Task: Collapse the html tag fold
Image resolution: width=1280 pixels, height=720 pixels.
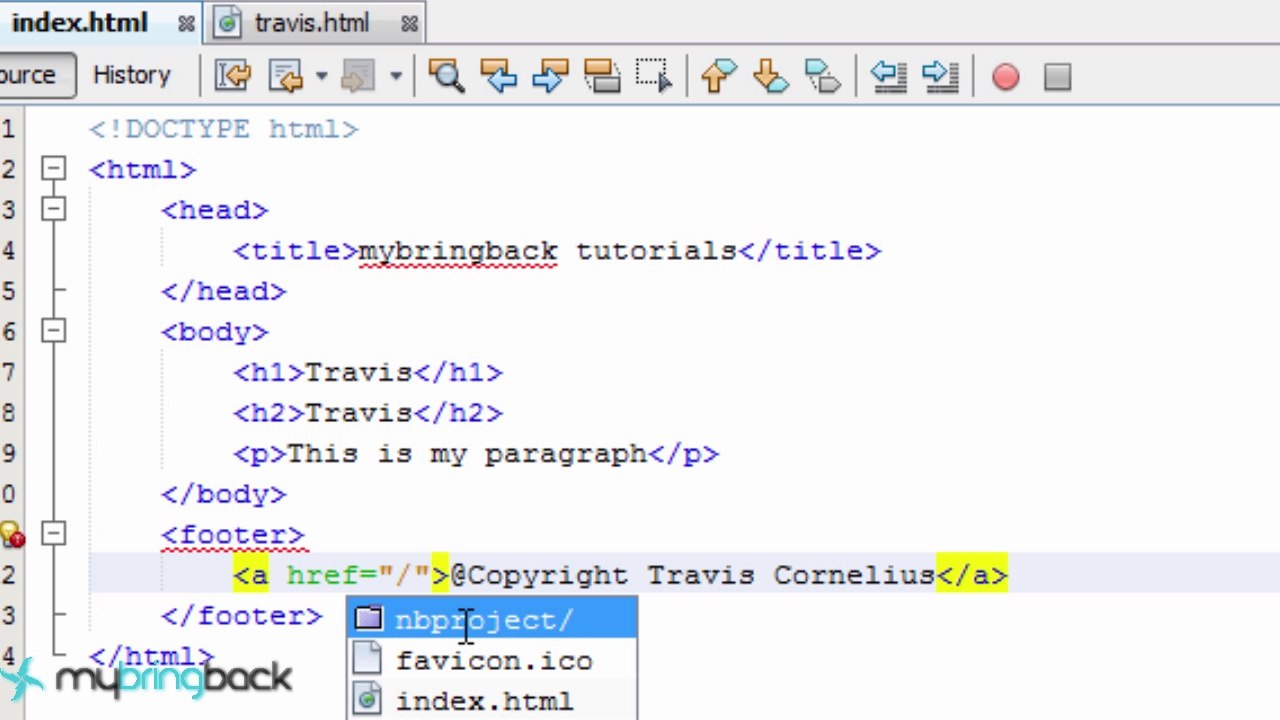Action: coord(54,169)
